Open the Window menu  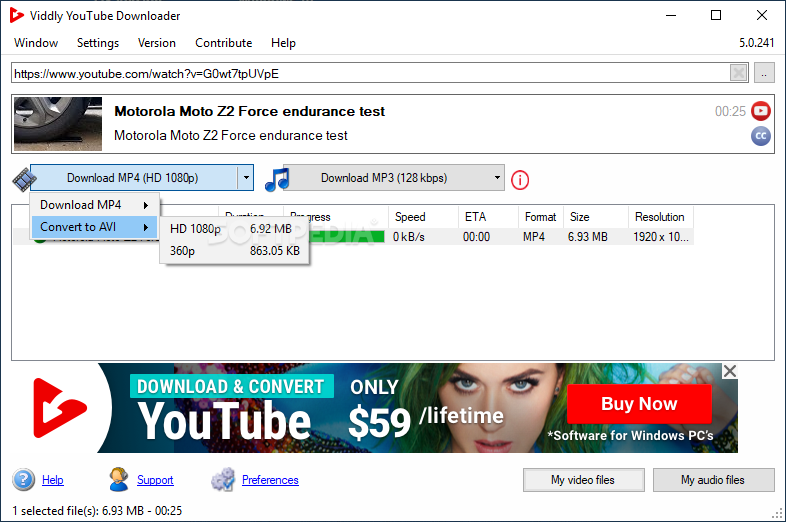coord(36,43)
